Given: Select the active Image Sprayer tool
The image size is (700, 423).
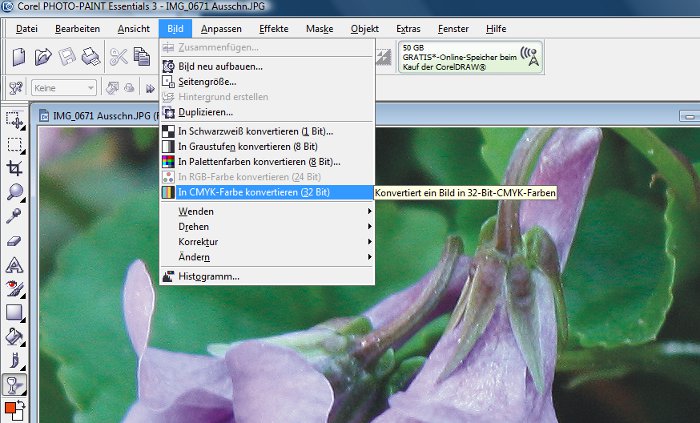Looking at the screenshot, I should (x=15, y=385).
